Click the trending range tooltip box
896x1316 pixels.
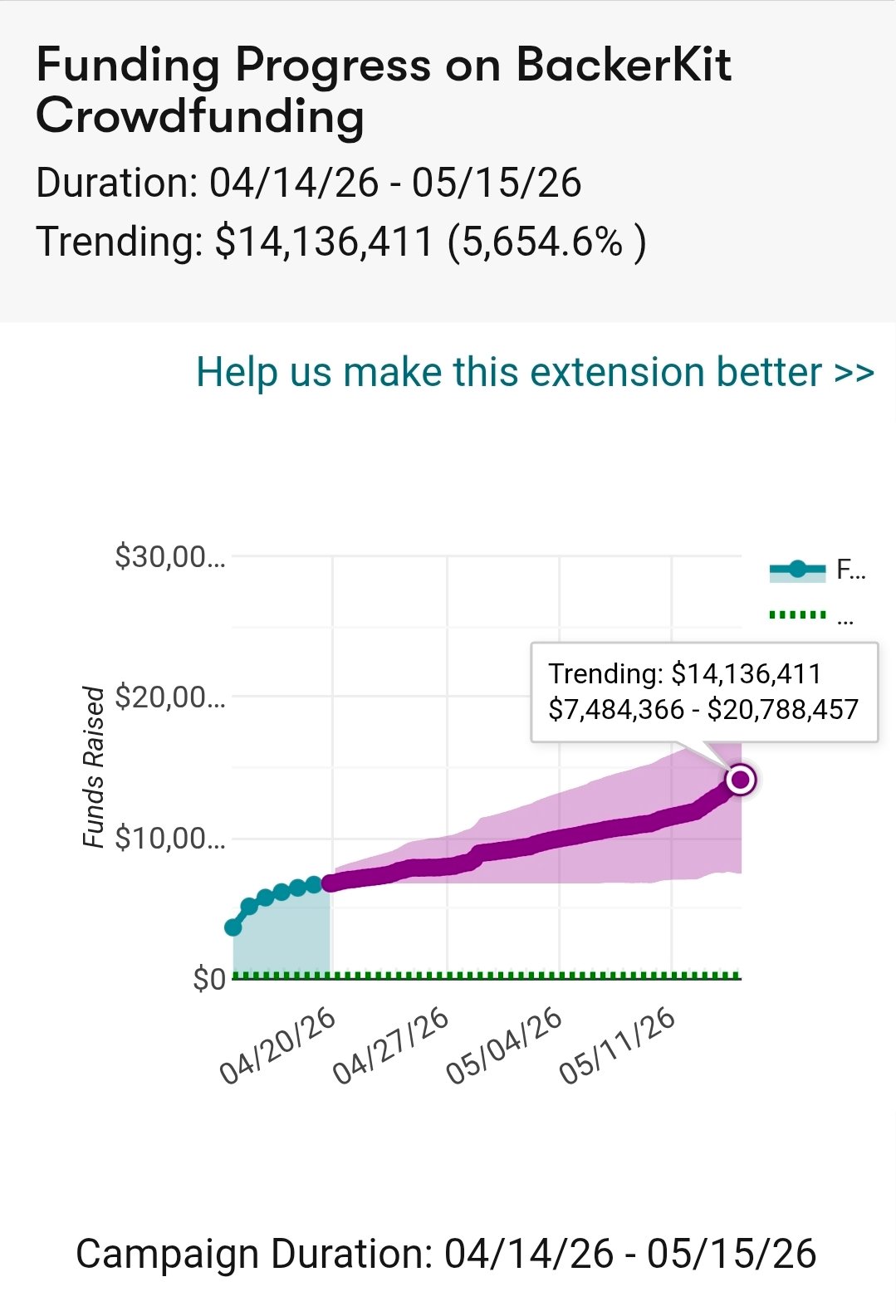click(x=703, y=692)
